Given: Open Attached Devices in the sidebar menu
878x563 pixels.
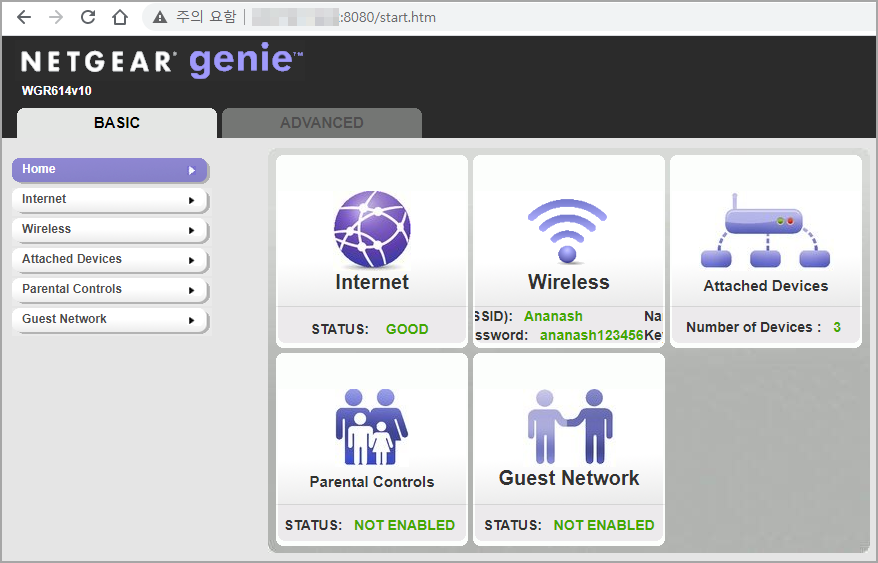Looking at the screenshot, I should click(x=110, y=259).
